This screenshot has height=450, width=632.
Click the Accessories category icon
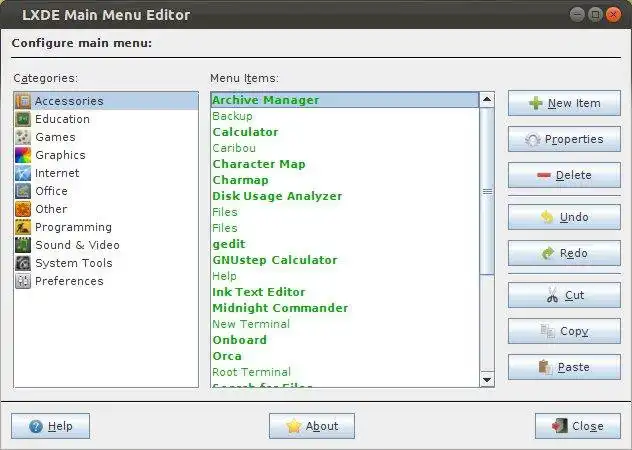[x=23, y=101]
